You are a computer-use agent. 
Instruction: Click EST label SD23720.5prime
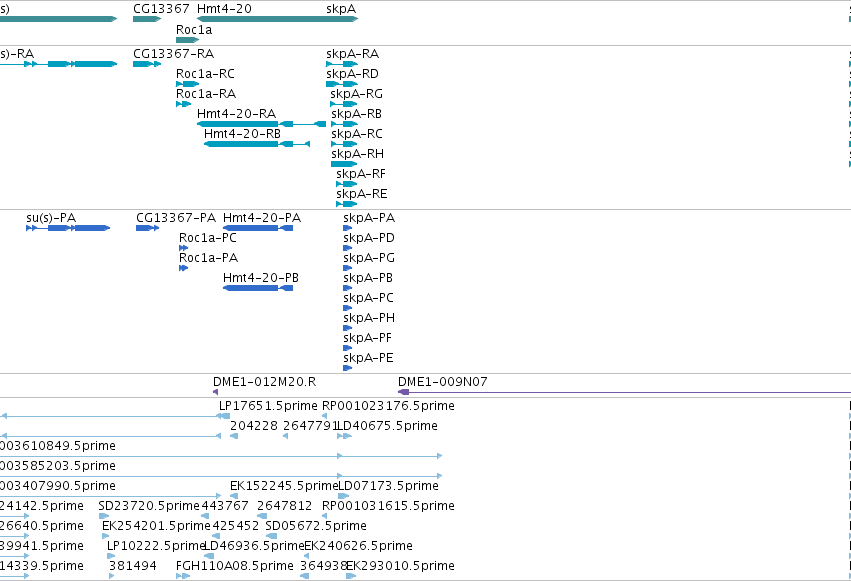click(x=149, y=507)
